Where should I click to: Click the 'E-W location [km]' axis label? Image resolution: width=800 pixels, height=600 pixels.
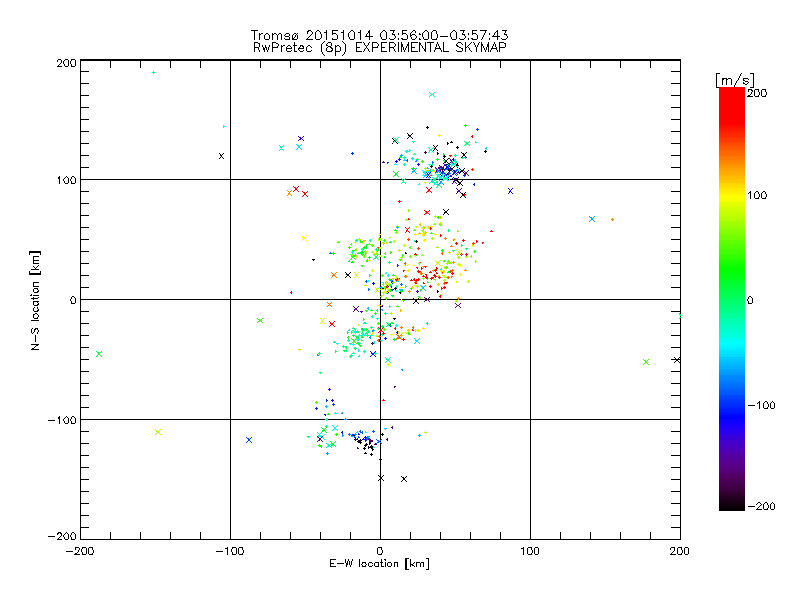tap(379, 563)
